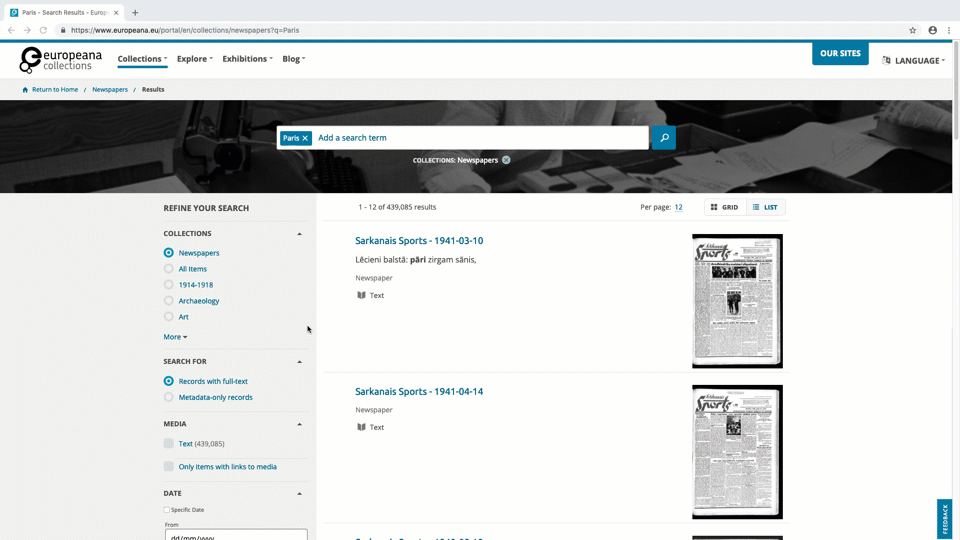Collapse the Search For section
The image size is (960, 540).
(299, 362)
